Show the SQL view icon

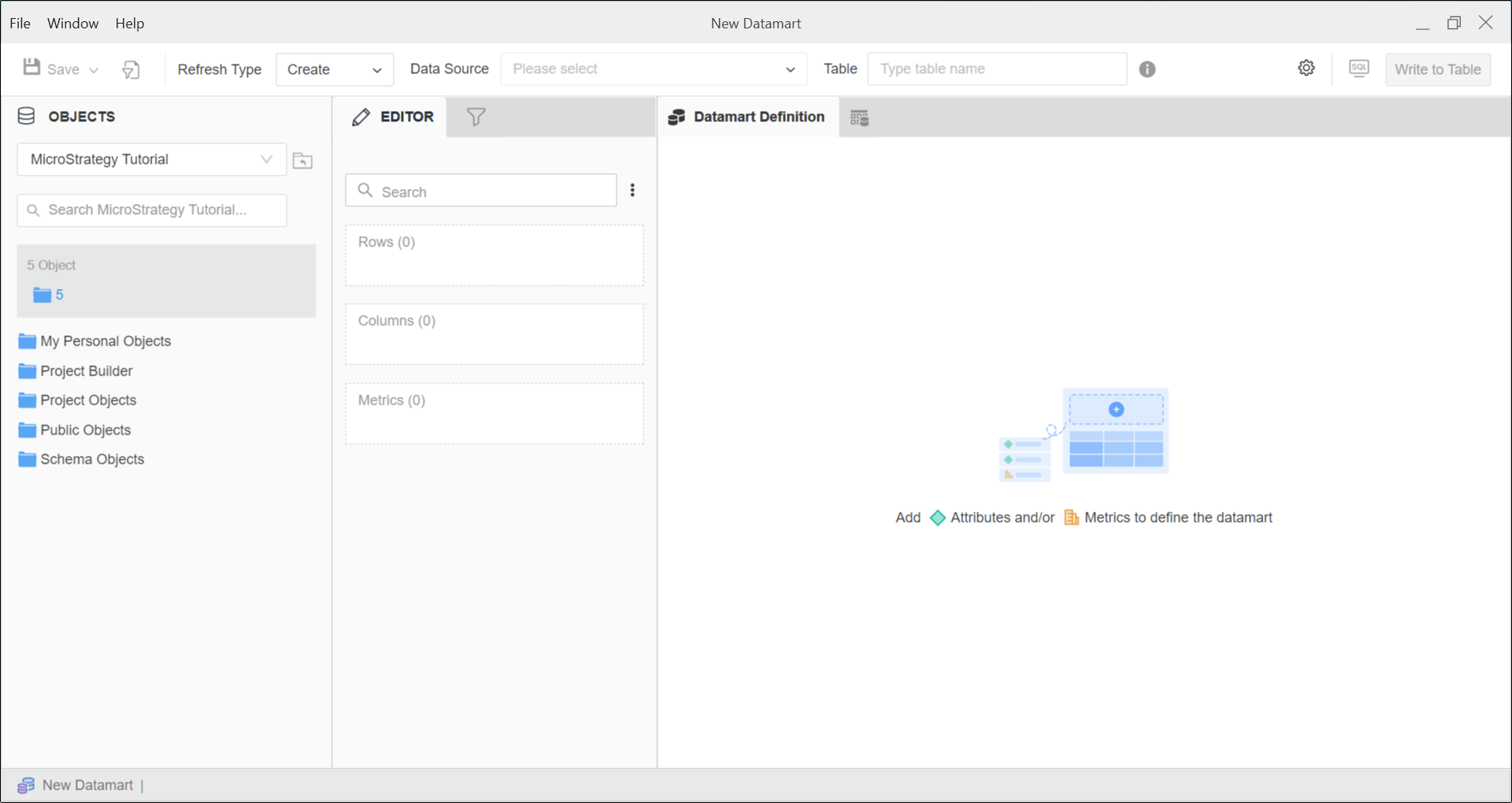tap(1358, 68)
